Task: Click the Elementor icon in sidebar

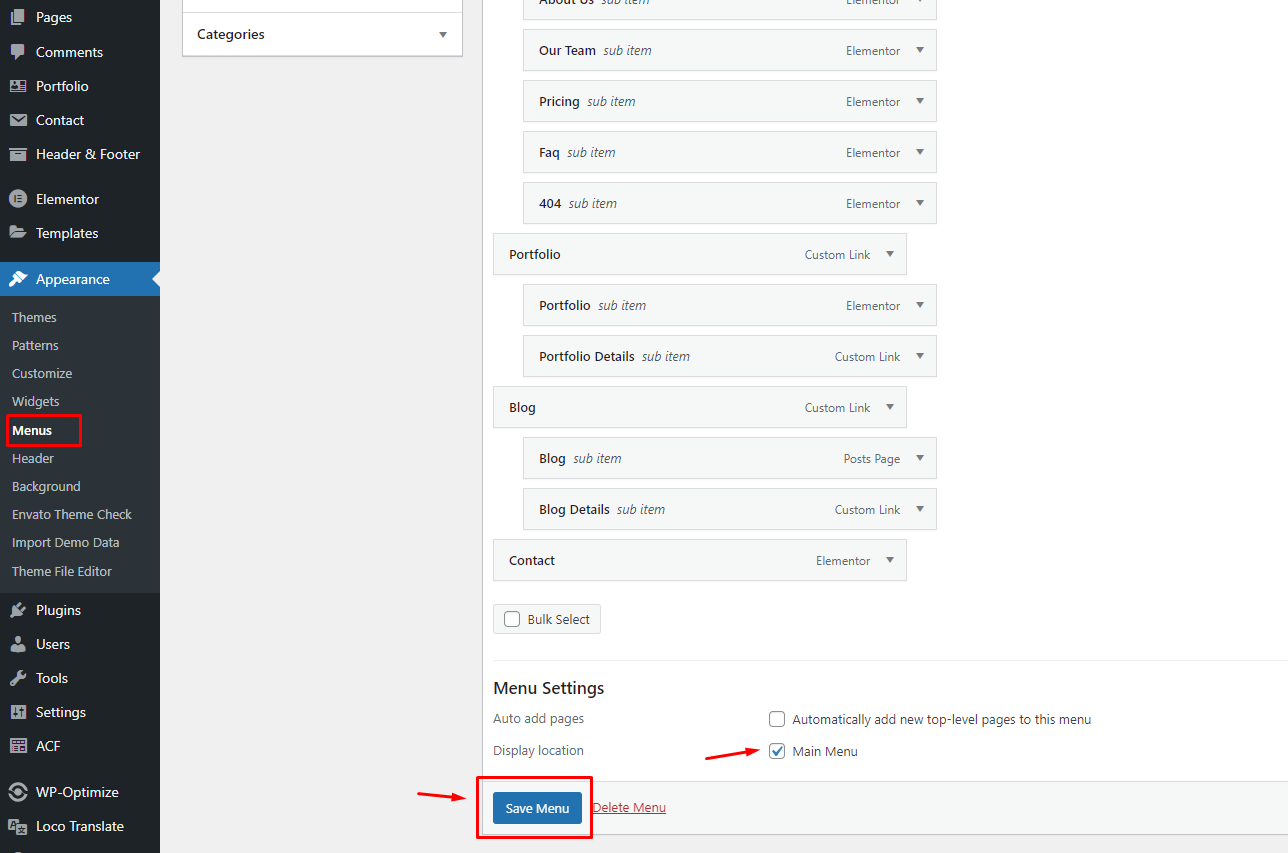Action: pos(18,199)
